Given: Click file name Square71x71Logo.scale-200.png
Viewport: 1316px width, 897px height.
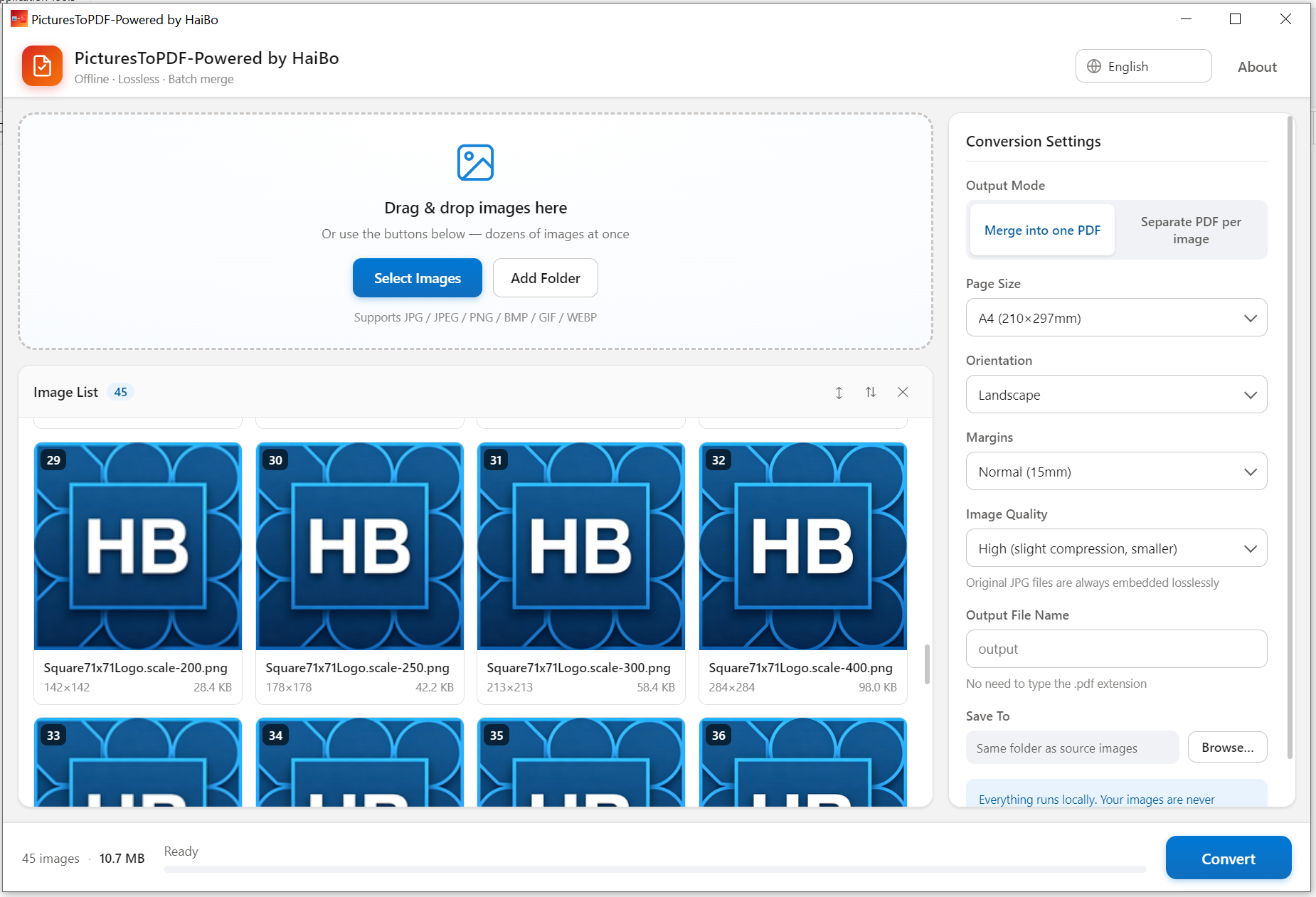Looking at the screenshot, I should click(136, 668).
